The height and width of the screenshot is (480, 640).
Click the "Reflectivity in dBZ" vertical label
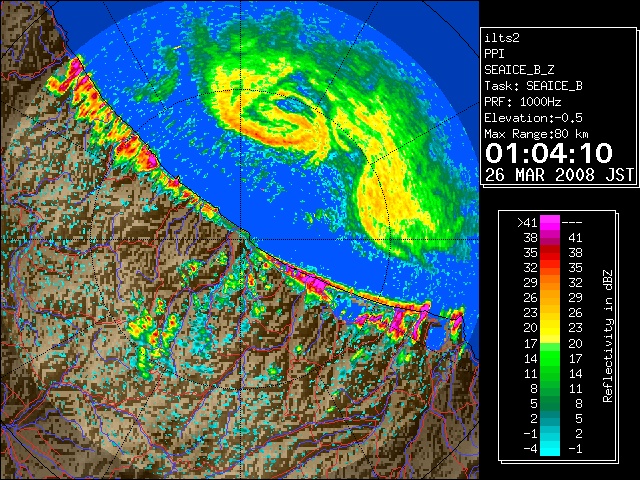coord(608,336)
